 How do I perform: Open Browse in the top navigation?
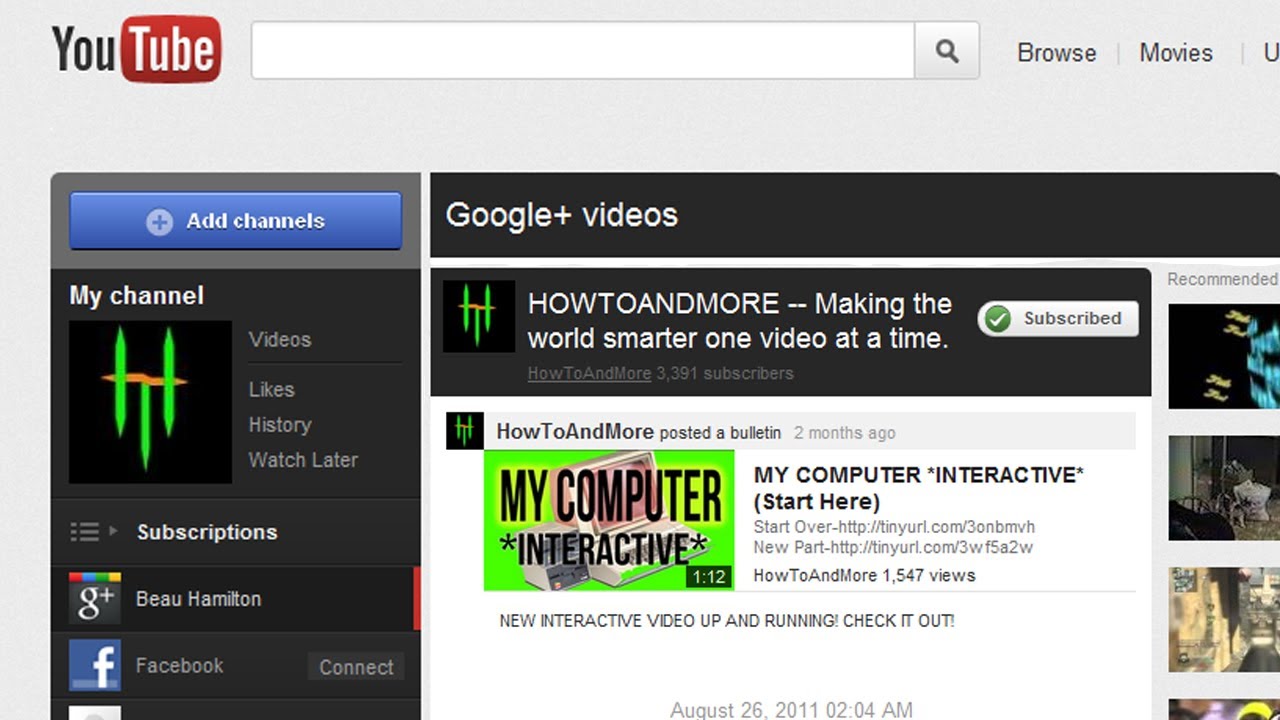click(x=1057, y=53)
